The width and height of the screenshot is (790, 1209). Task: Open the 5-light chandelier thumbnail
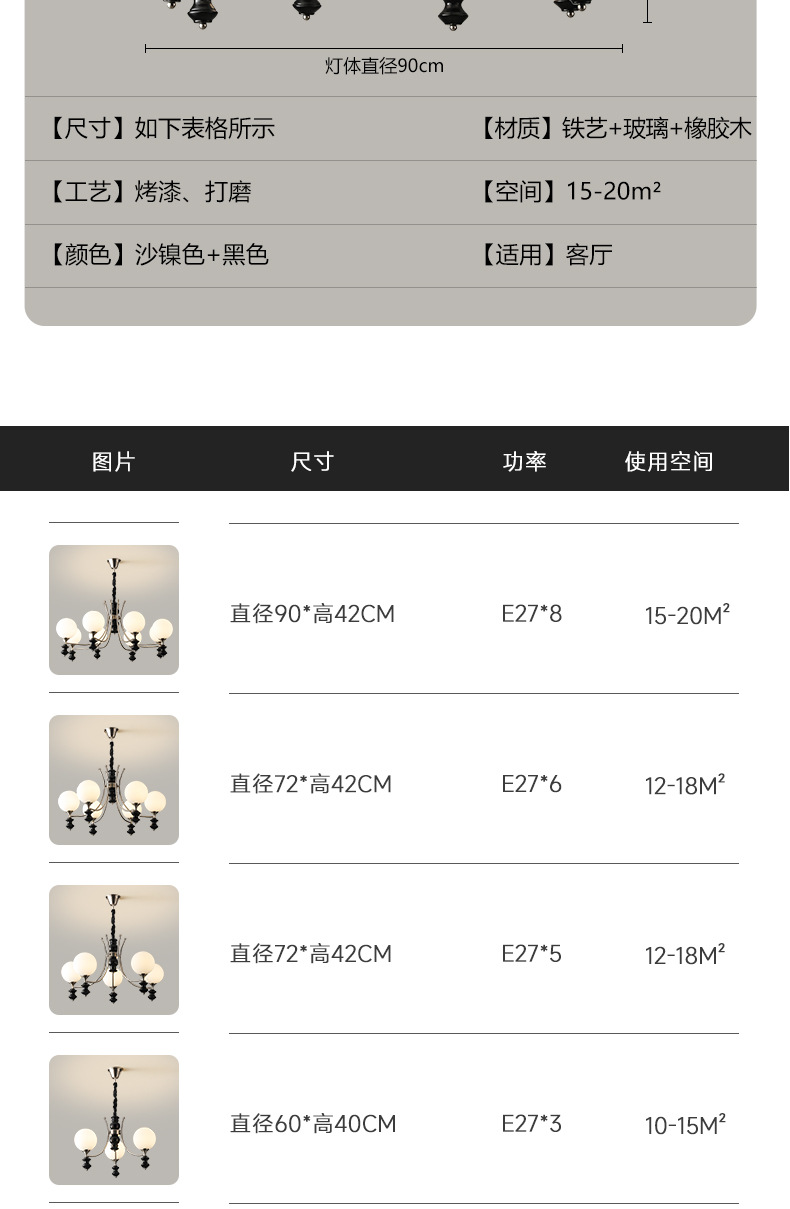pyautogui.click(x=114, y=950)
